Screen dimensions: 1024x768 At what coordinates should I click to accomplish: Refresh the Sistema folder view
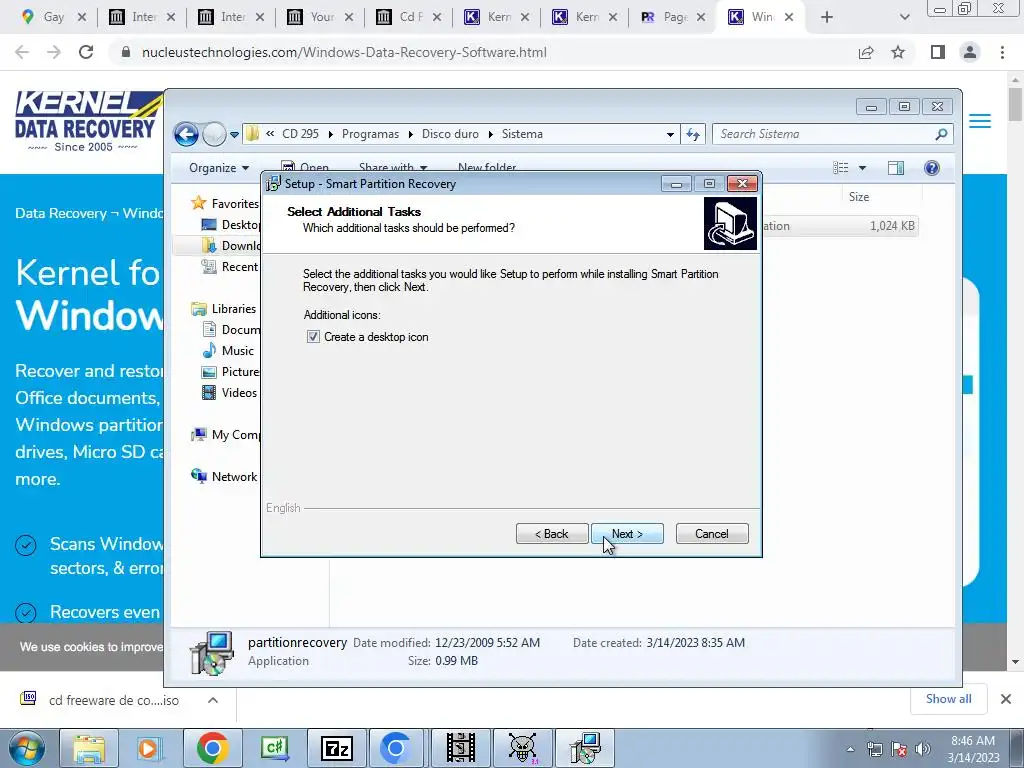[x=693, y=135]
